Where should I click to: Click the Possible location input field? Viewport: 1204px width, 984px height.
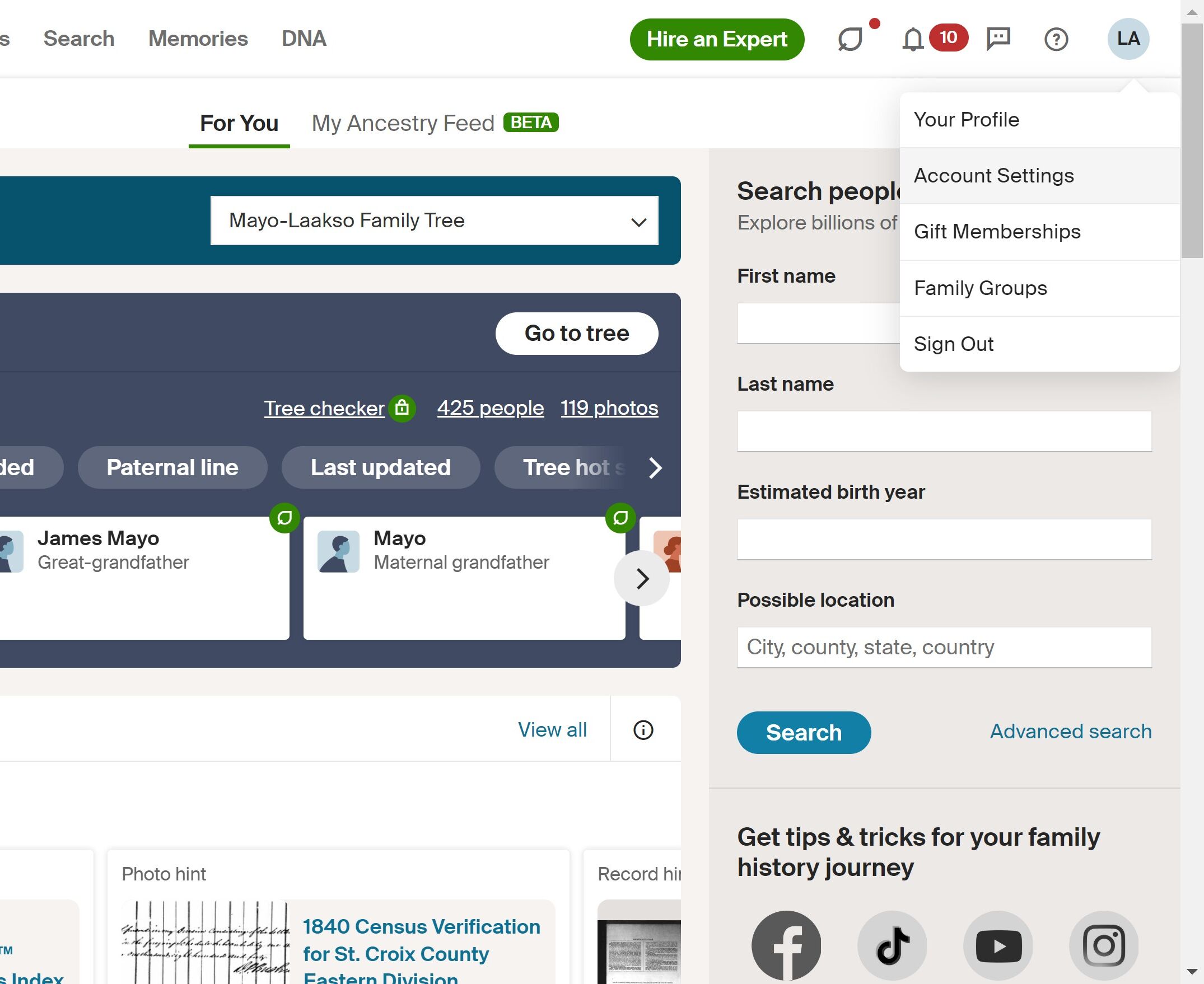coord(943,646)
